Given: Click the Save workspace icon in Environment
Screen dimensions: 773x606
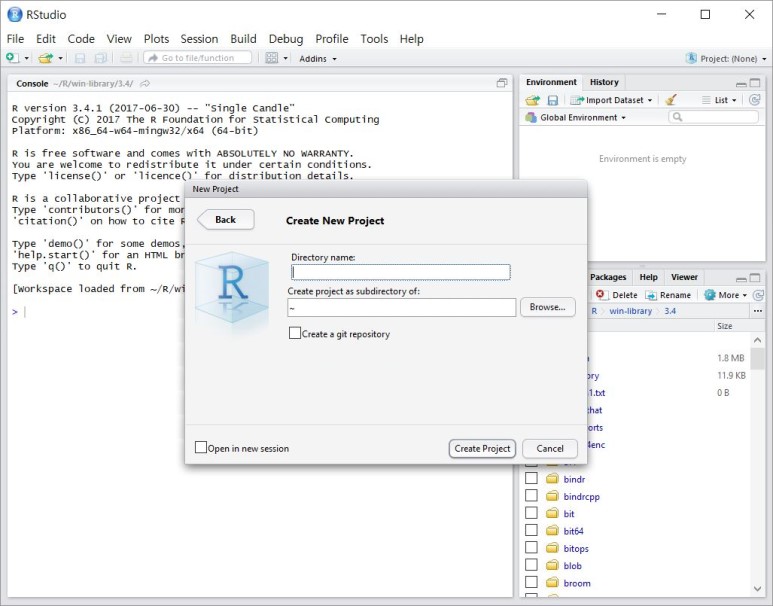Looking at the screenshot, I should [553, 100].
